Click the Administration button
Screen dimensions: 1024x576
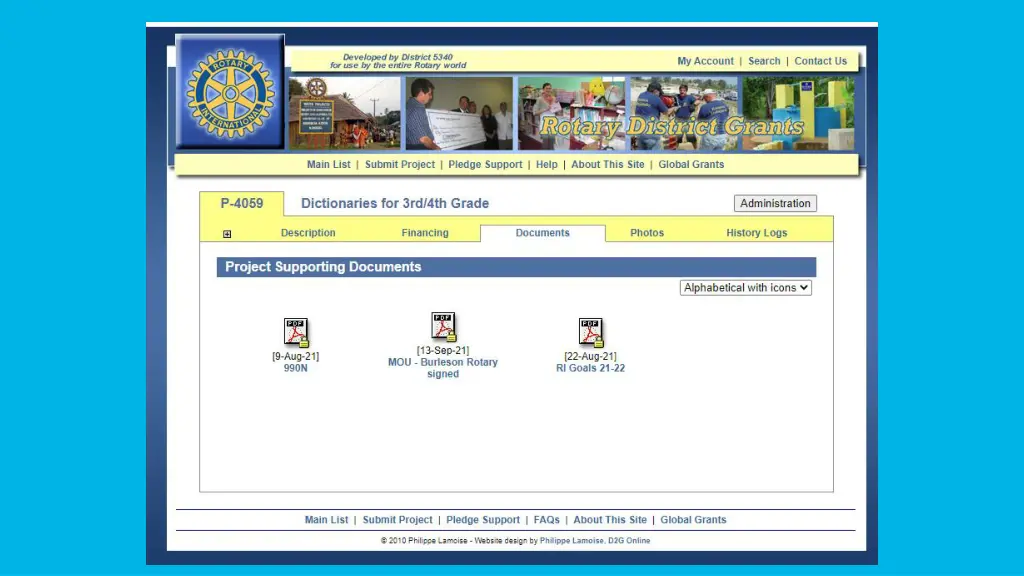[x=775, y=203]
